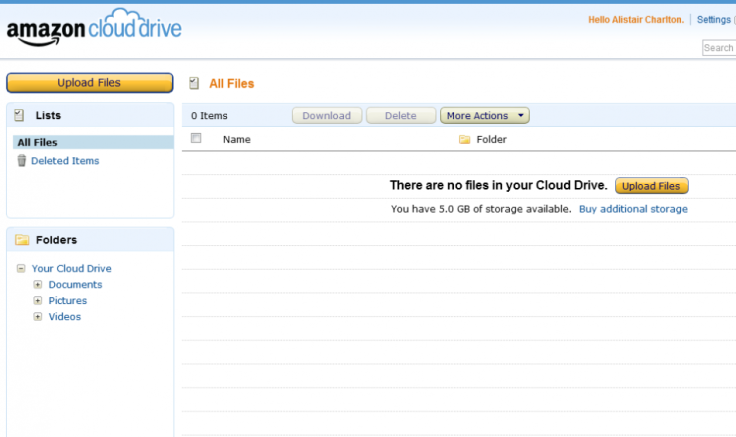Click the 0 Items count text

pyautogui.click(x=209, y=115)
